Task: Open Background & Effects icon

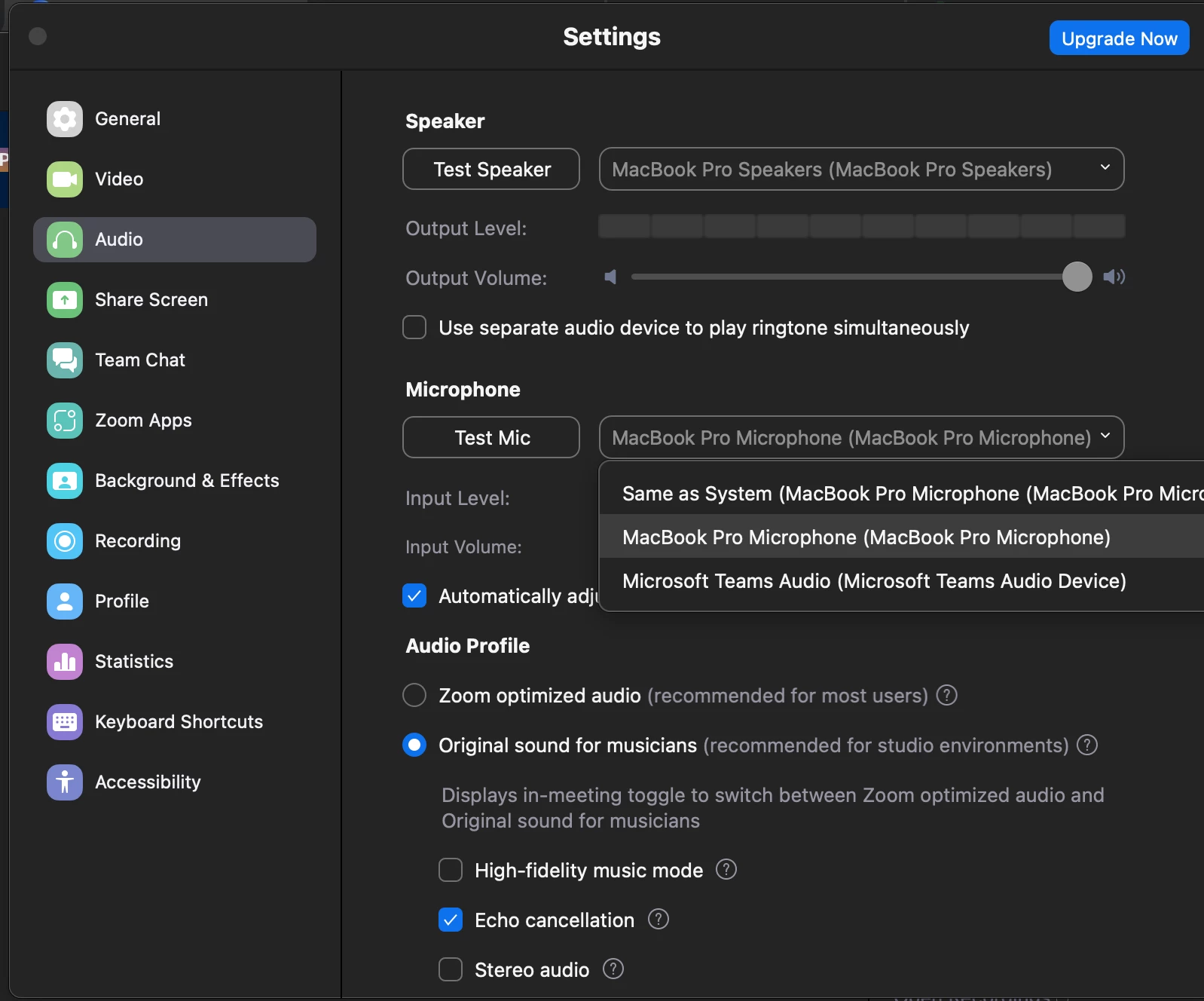Action: pyautogui.click(x=65, y=481)
